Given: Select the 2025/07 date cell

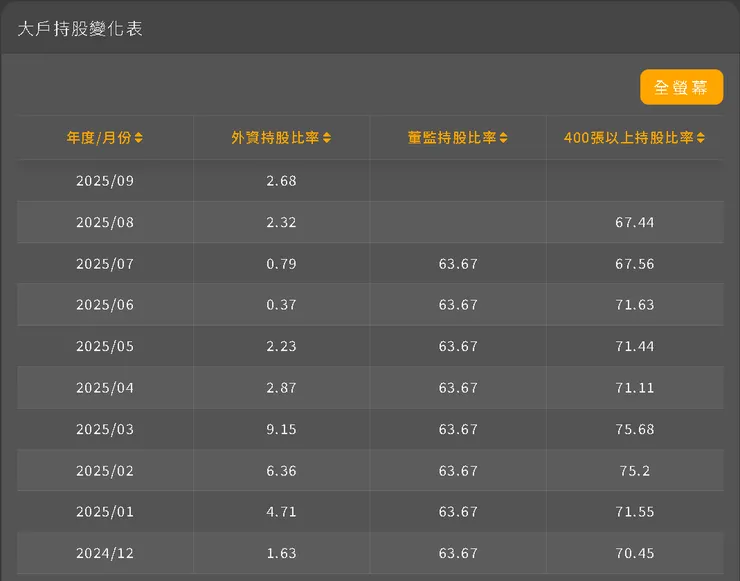Looking at the screenshot, I should [x=105, y=264].
